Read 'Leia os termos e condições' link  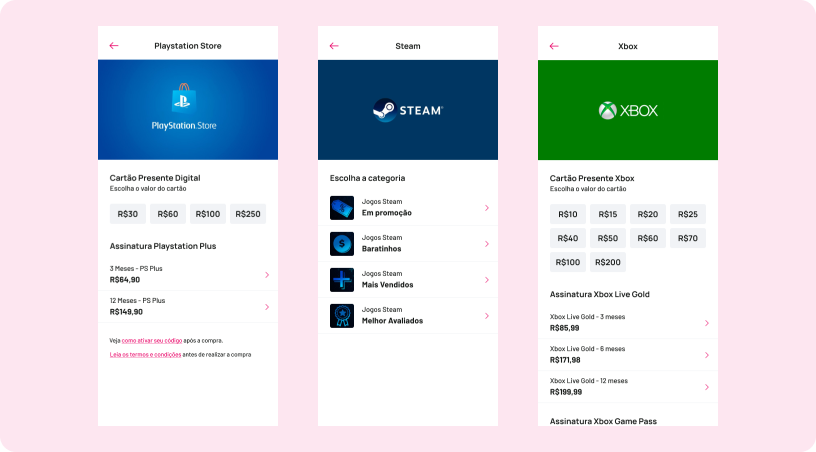click(145, 355)
